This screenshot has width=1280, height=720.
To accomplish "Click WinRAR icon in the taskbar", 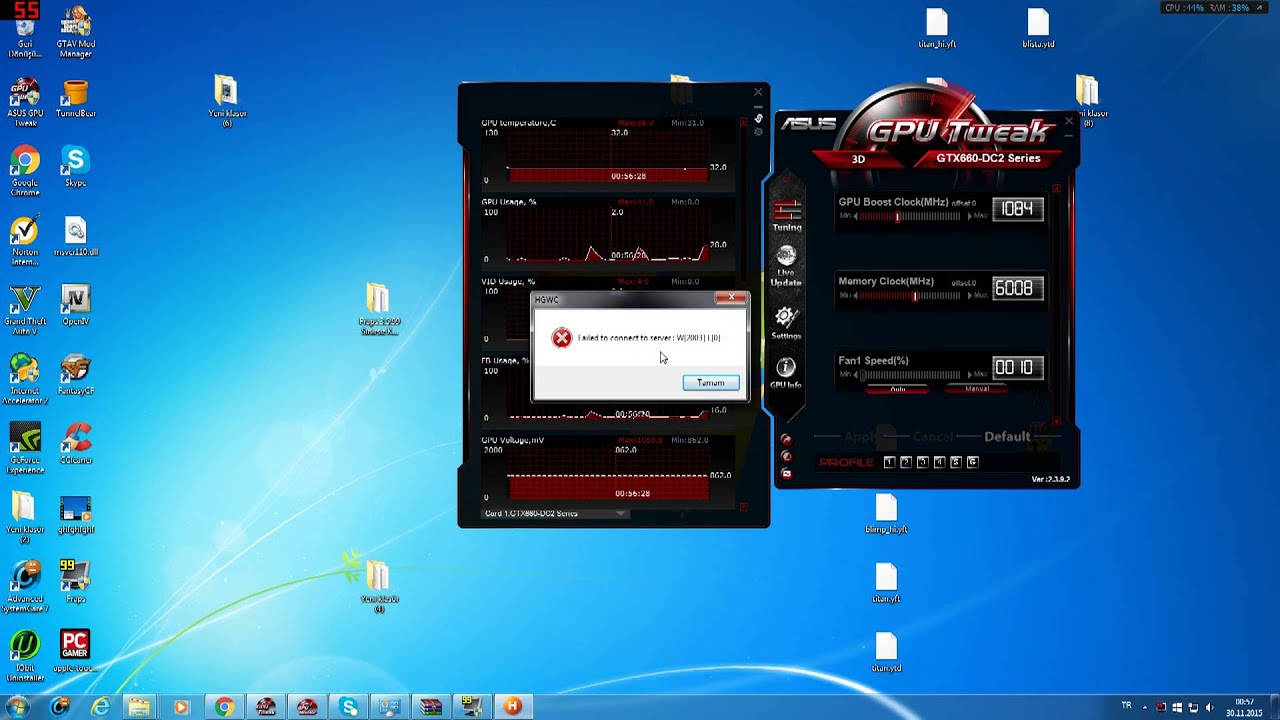I will coord(430,707).
